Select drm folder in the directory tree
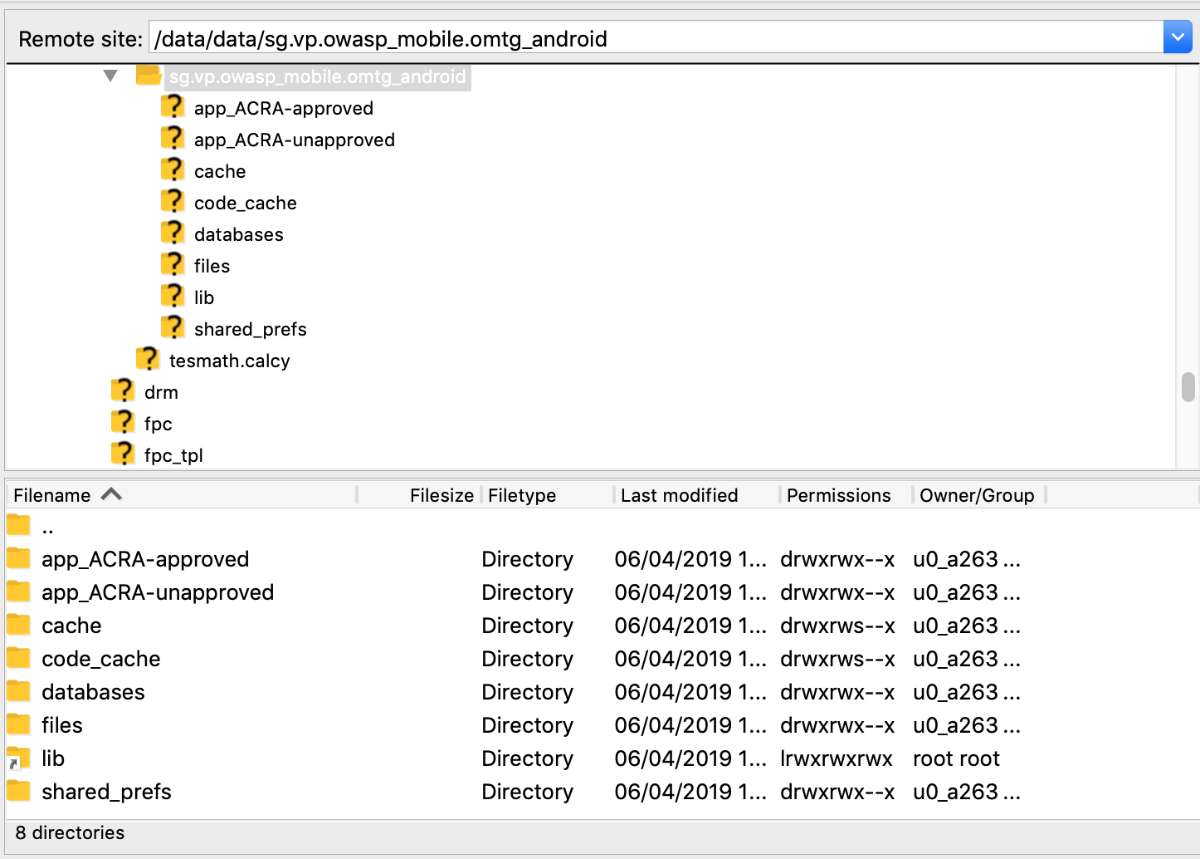Image resolution: width=1200 pixels, height=859 pixels. [x=161, y=393]
